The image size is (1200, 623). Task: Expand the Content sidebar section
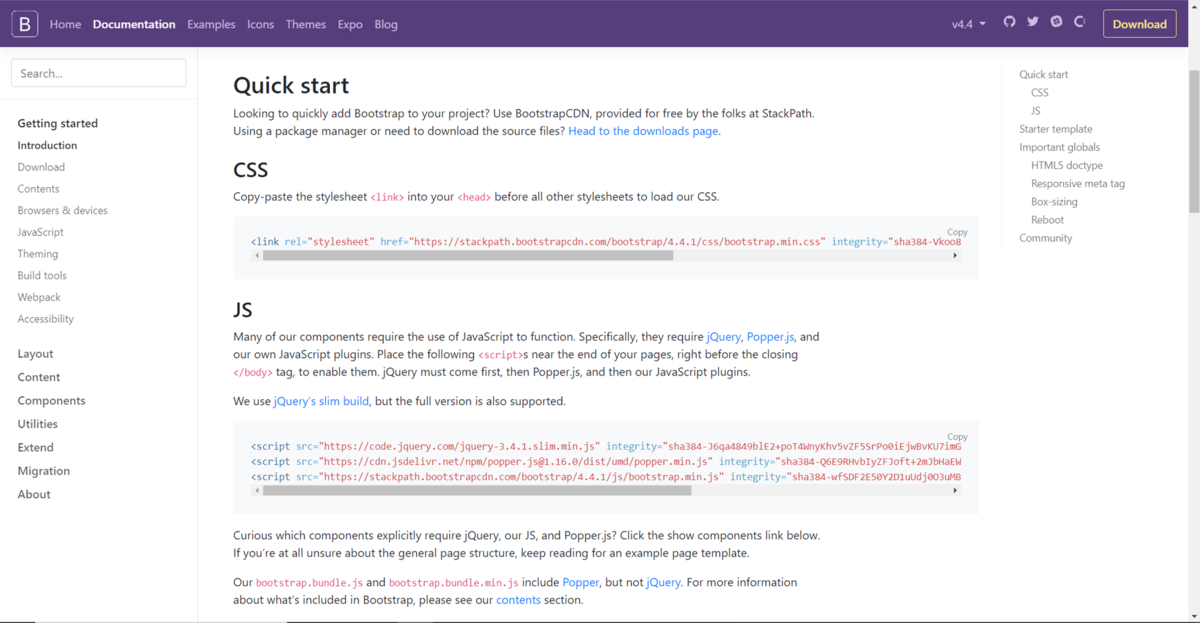(x=39, y=377)
